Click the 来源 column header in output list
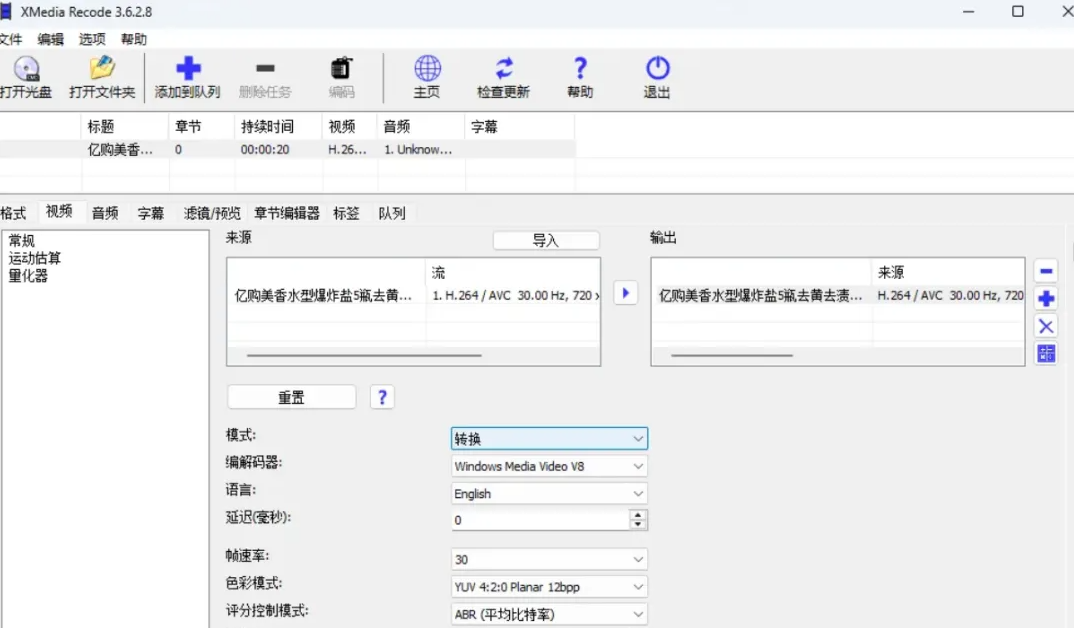Viewport: 1074px width, 628px height. tap(948, 273)
